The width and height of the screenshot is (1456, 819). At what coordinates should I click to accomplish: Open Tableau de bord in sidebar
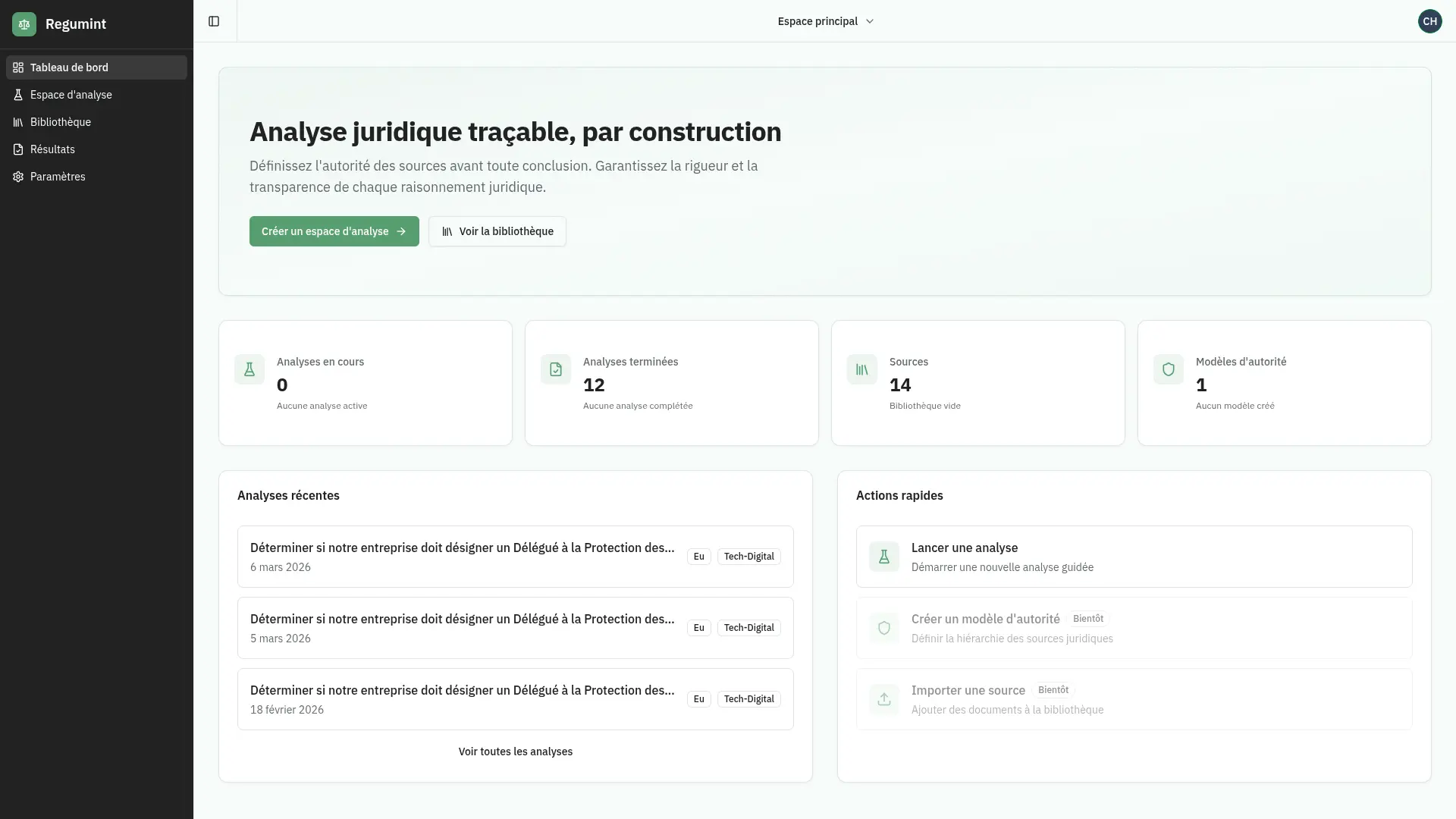(x=96, y=67)
